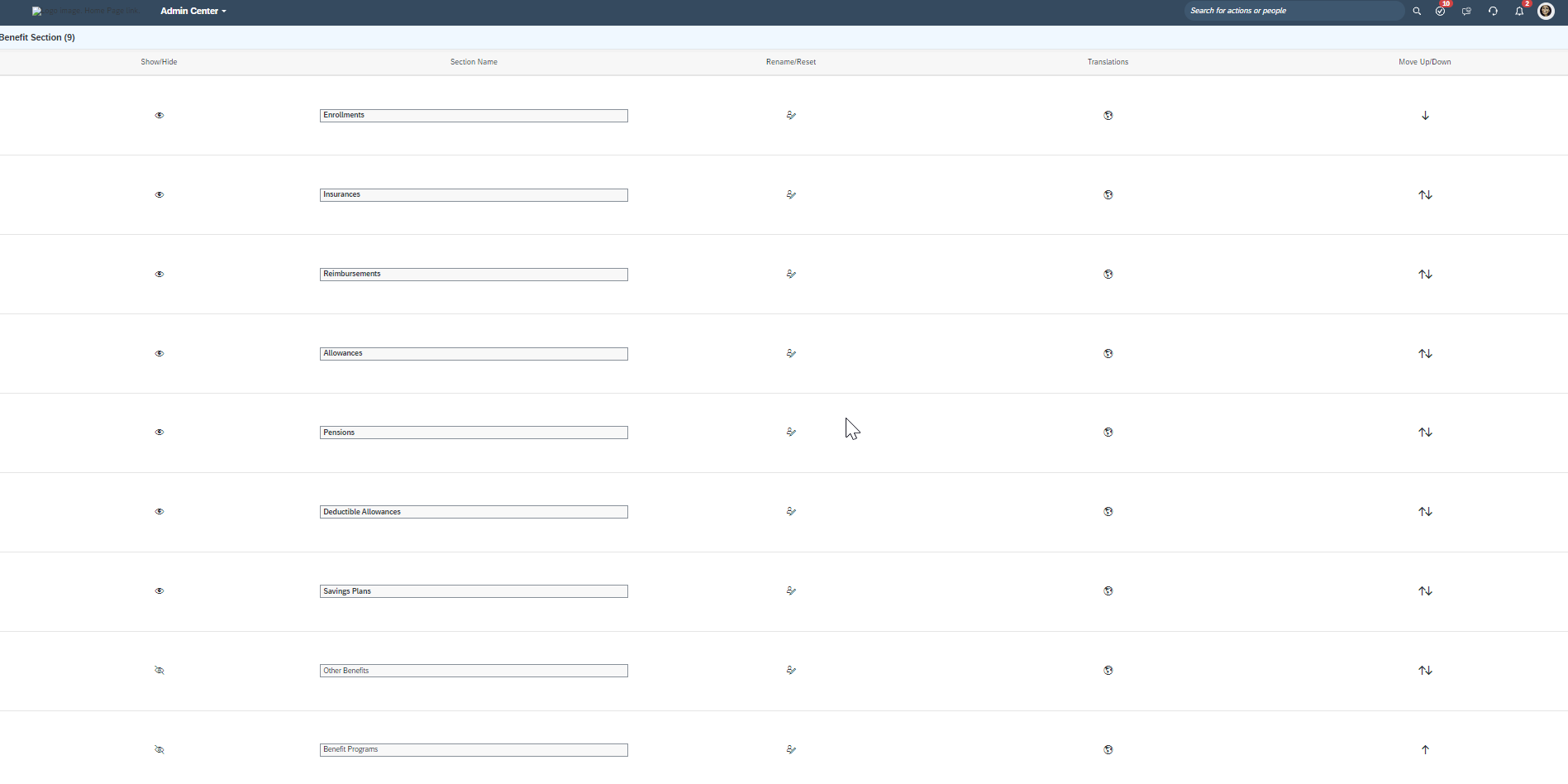This screenshot has height=784, width=1568.
Task: Move the Benefit Programs section up
Action: (x=1425, y=750)
